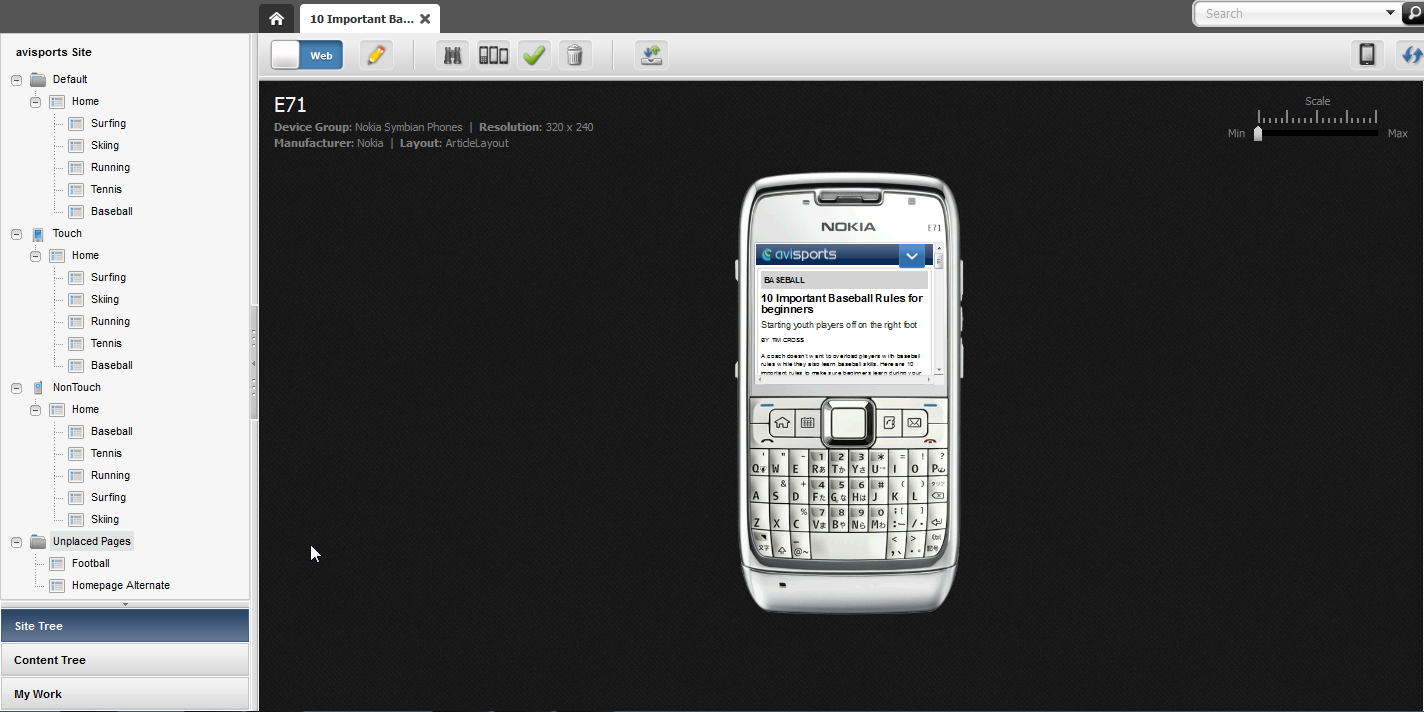Click the pencil Edit icon
Screen dimensions: 1424x712
375,55
